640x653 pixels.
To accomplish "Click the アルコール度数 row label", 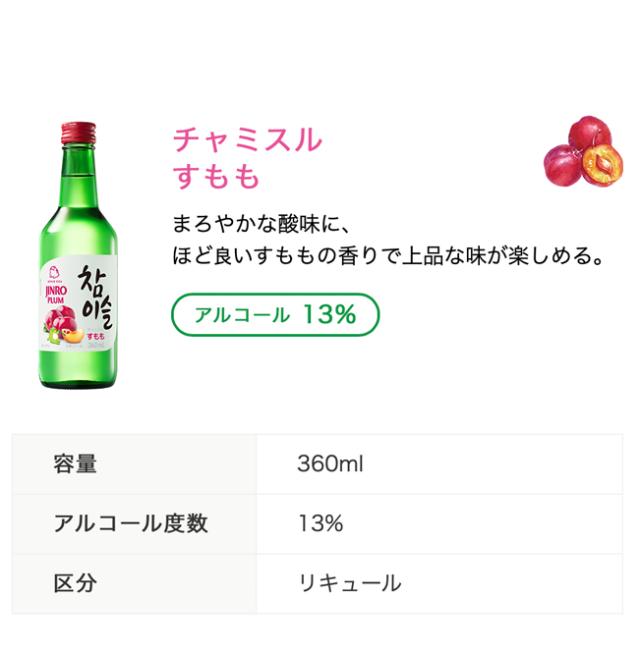I will [131, 523].
